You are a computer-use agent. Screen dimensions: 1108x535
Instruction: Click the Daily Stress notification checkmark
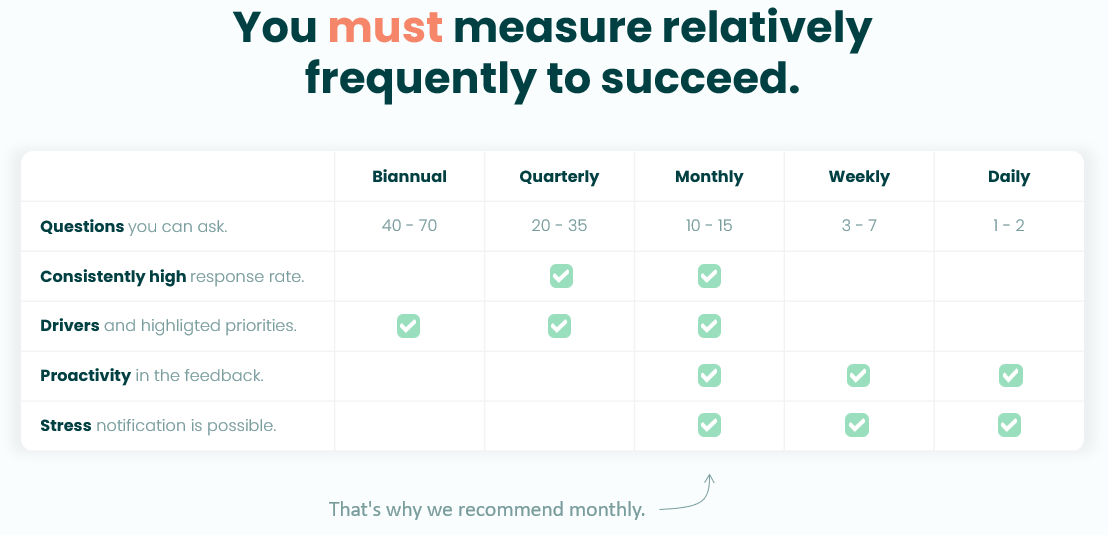coord(1009,425)
